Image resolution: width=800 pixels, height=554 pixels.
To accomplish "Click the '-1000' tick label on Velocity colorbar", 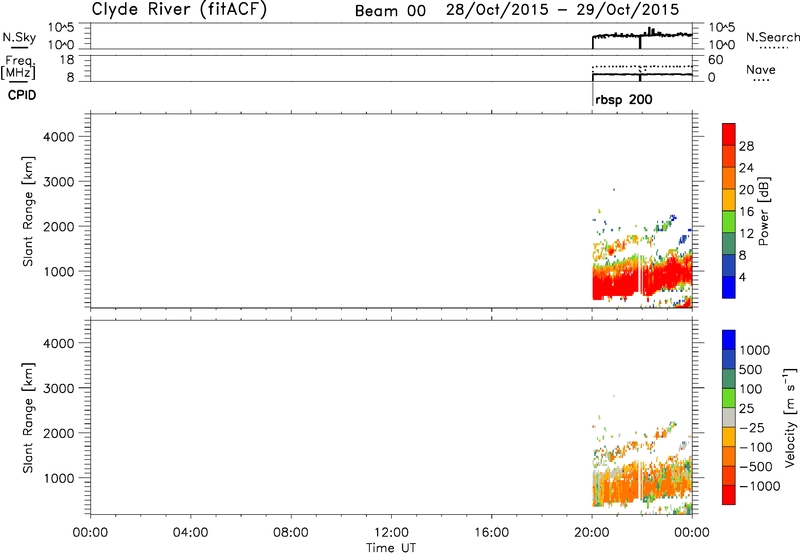I will pos(759,486).
